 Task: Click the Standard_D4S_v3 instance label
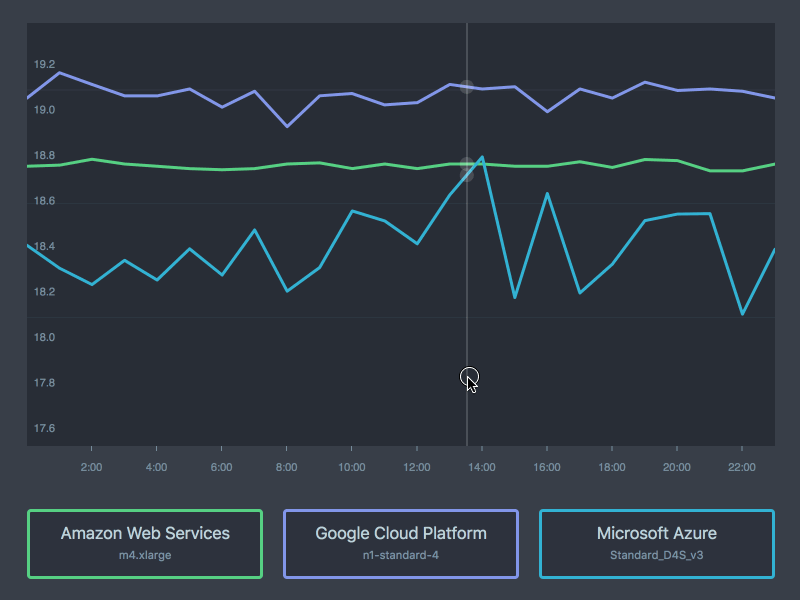point(656,555)
